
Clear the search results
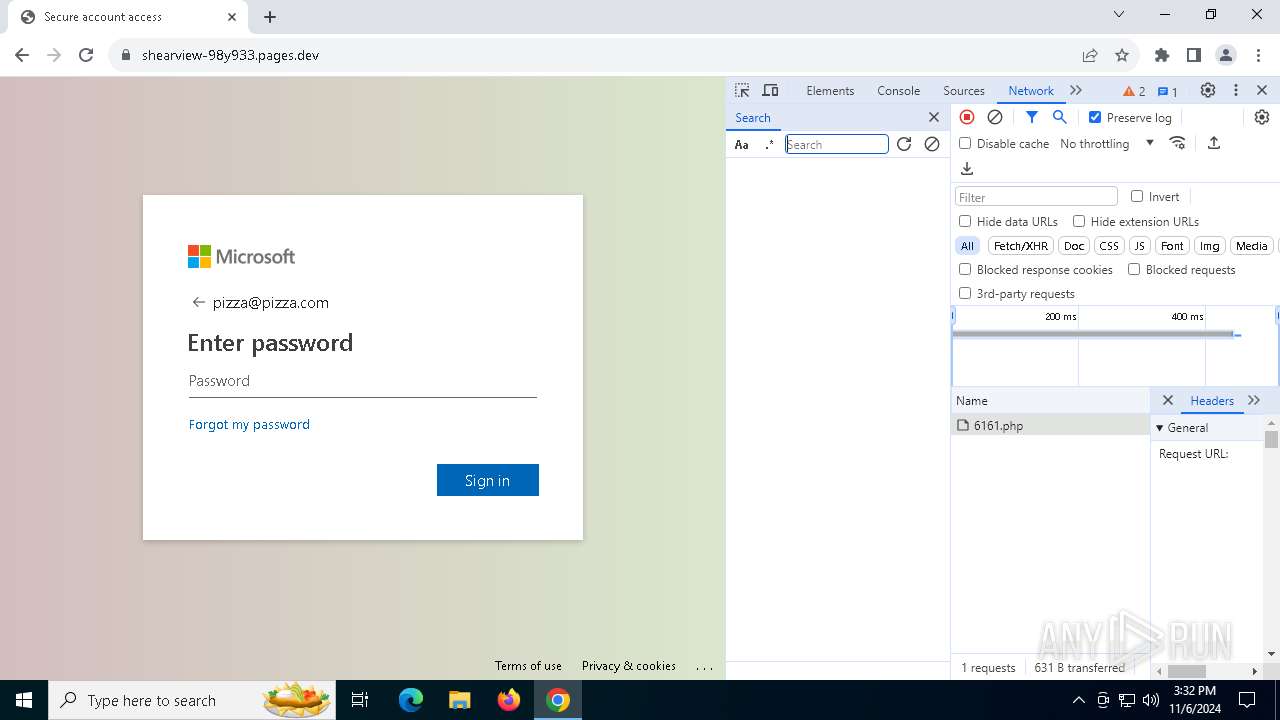[932, 144]
